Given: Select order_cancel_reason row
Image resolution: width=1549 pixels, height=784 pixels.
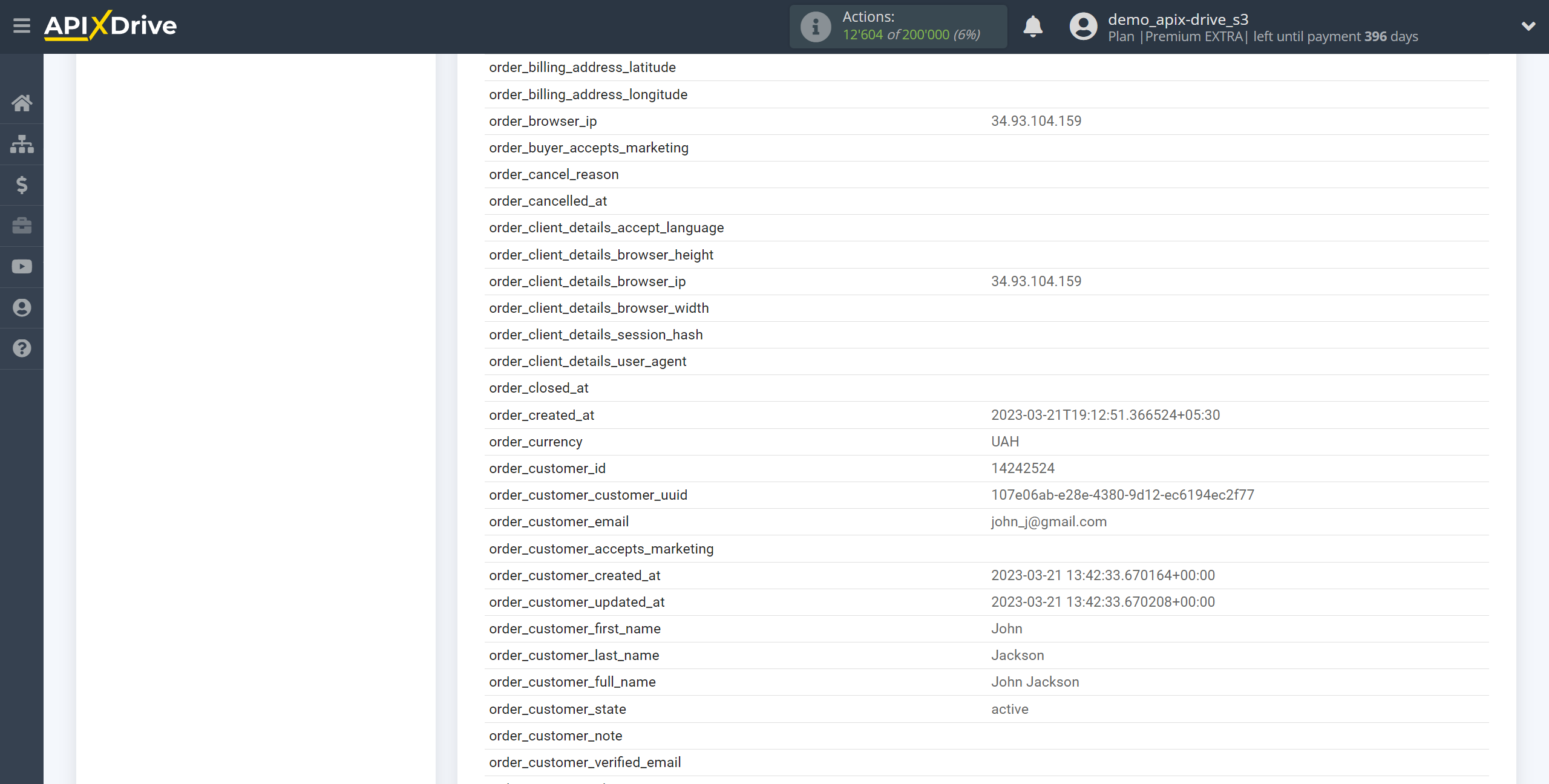Looking at the screenshot, I should pyautogui.click(x=986, y=174).
